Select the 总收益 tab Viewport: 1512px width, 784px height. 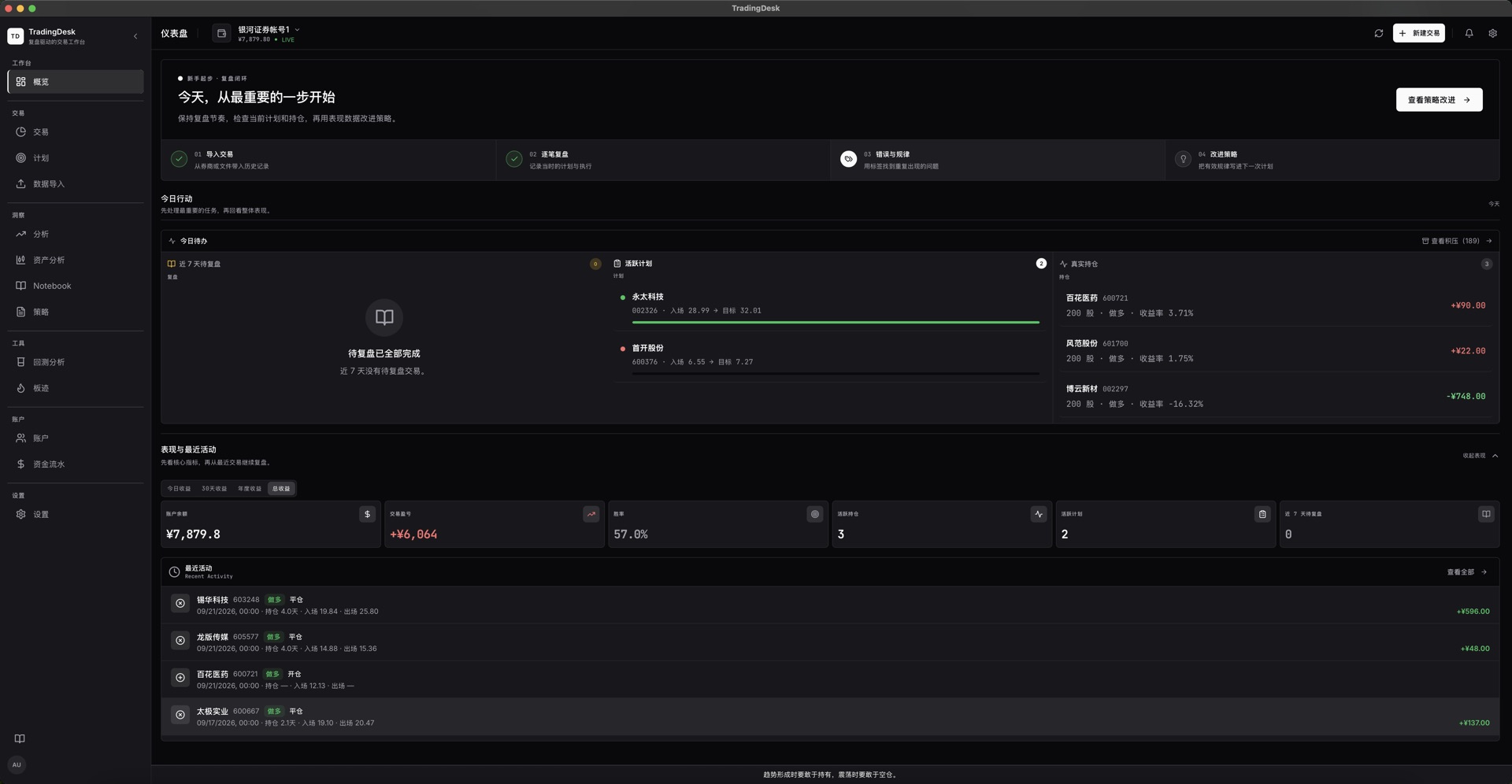[x=281, y=489]
